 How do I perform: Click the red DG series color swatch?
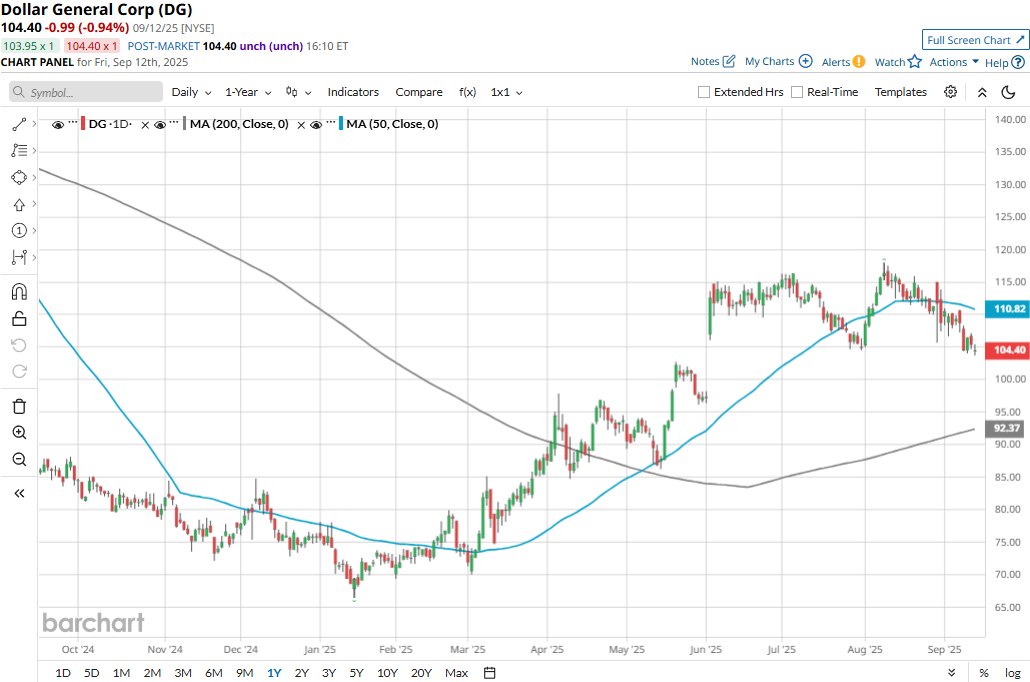click(83, 124)
